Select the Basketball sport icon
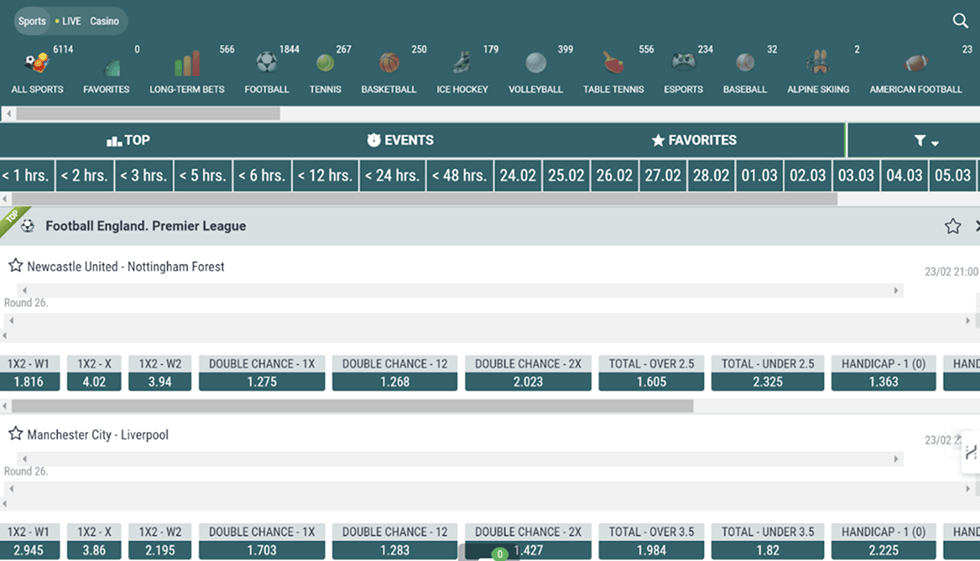This screenshot has height=561, width=980. tap(389, 62)
